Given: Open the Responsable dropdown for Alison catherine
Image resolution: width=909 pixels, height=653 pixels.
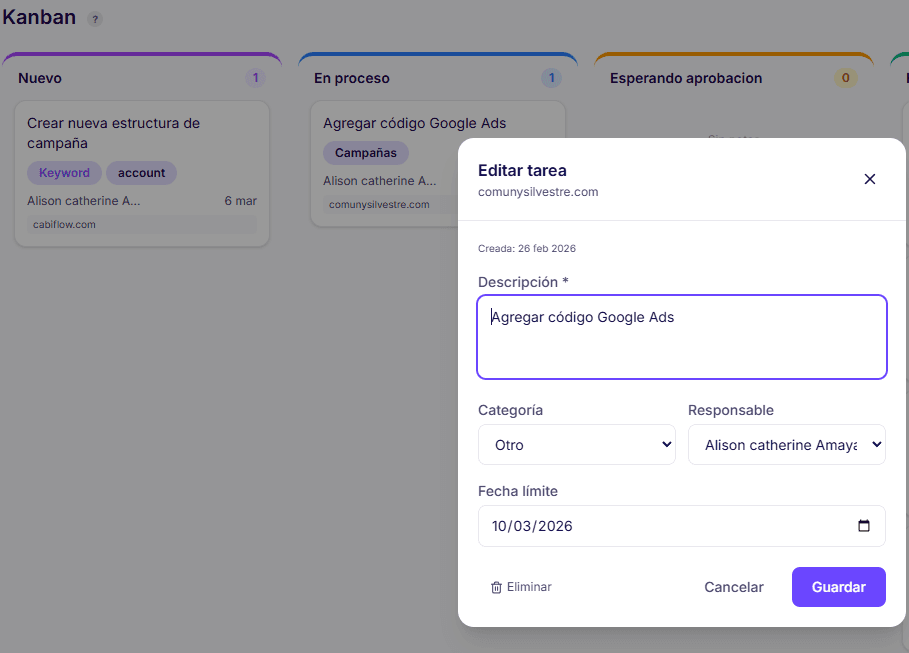Looking at the screenshot, I should coord(786,444).
